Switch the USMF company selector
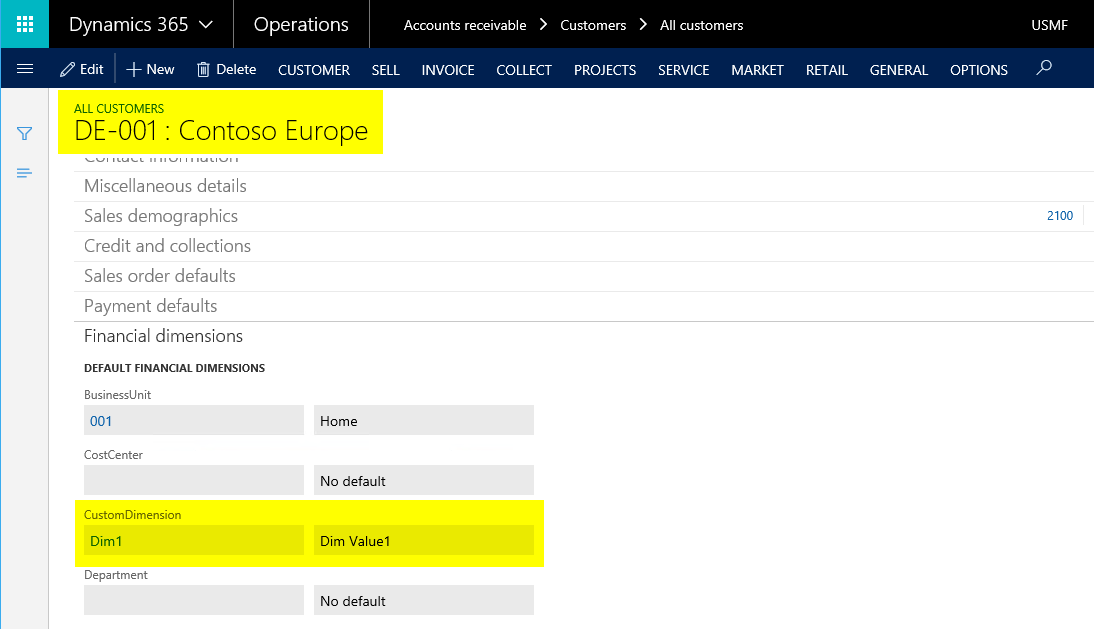Viewport: 1094px width, 629px height. coord(1049,25)
